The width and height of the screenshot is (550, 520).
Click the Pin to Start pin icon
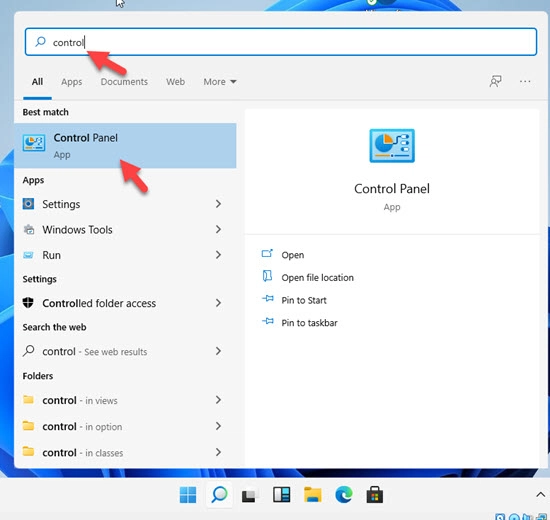[x=268, y=299]
